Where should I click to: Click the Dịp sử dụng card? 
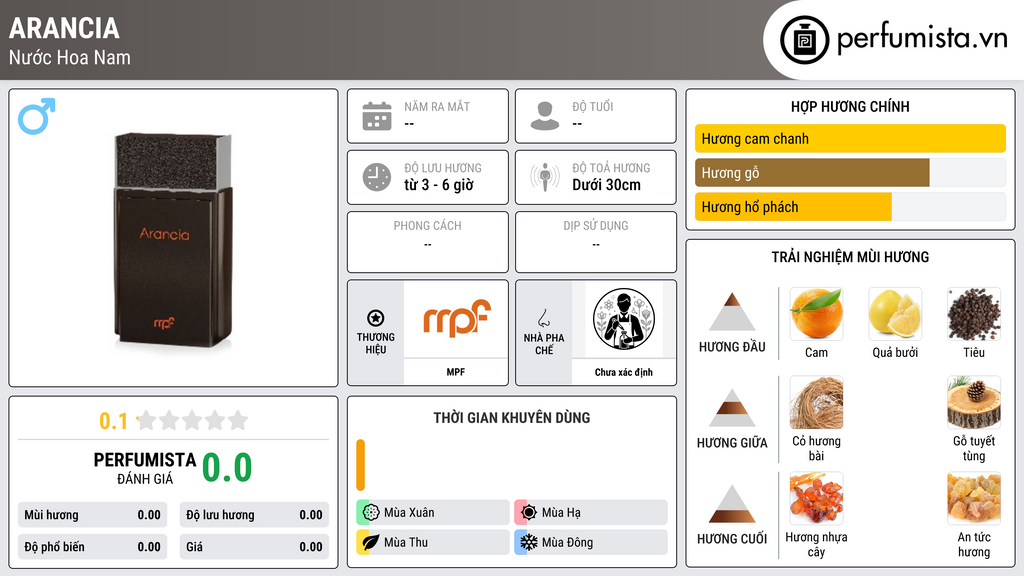click(x=596, y=242)
